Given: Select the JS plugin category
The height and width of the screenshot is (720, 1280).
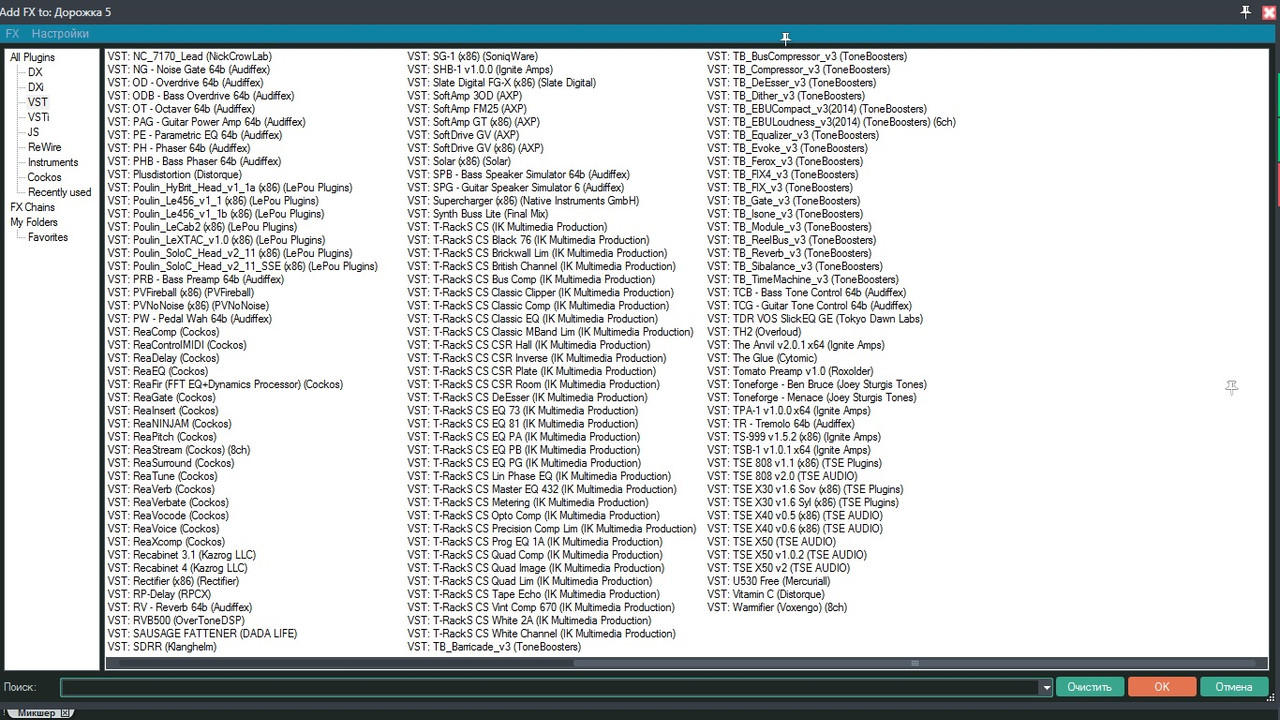Looking at the screenshot, I should tap(33, 132).
